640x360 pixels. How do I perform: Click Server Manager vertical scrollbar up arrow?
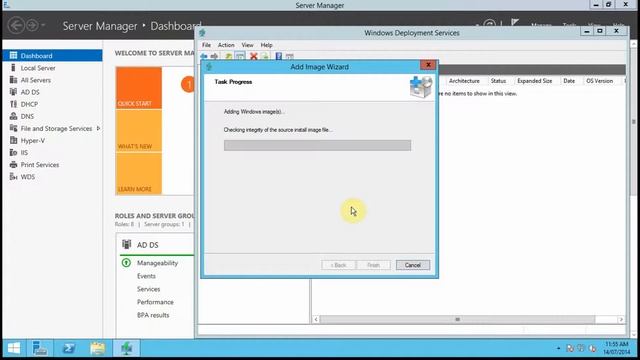coord(633,43)
